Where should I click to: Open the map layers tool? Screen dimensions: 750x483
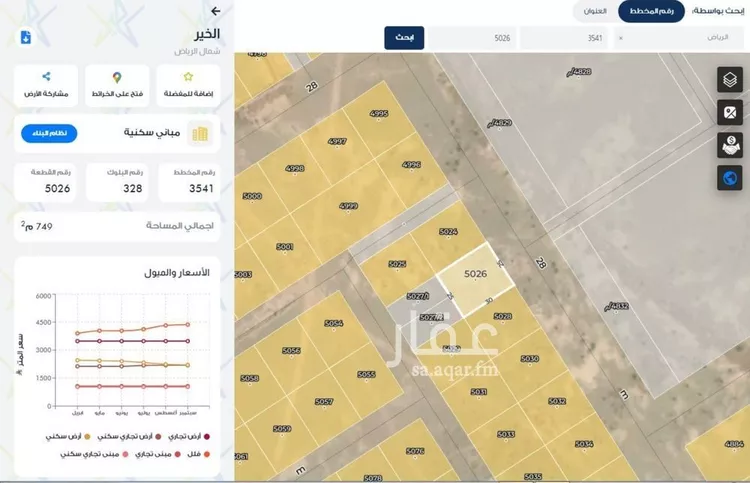tap(730, 81)
